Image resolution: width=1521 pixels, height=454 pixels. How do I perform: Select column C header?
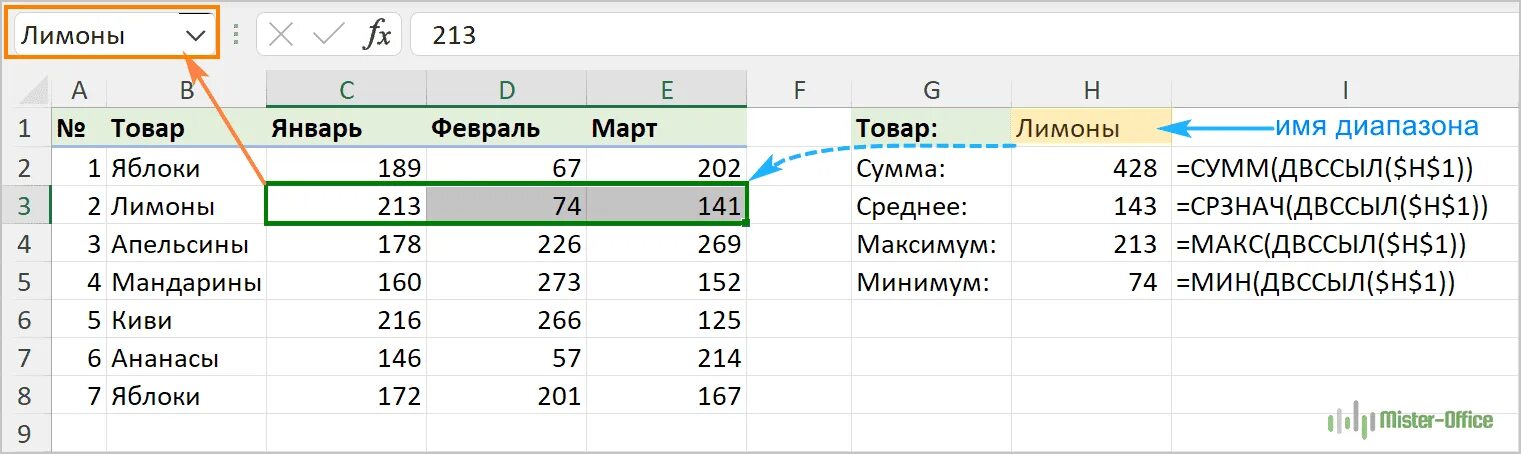[346, 90]
